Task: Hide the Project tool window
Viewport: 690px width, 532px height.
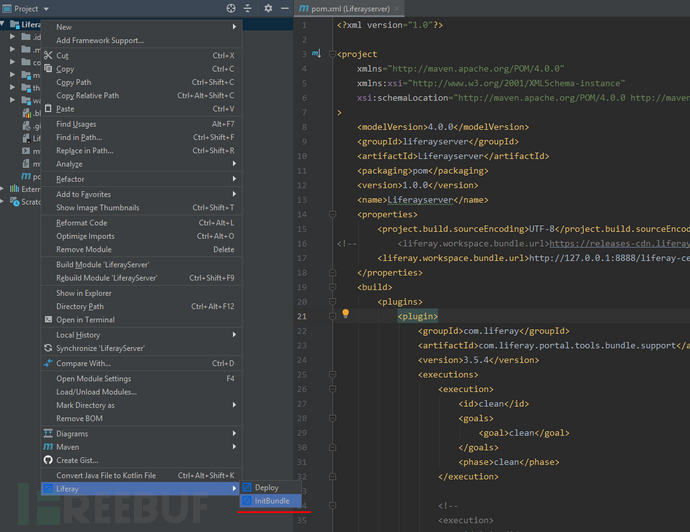Action: [283, 8]
